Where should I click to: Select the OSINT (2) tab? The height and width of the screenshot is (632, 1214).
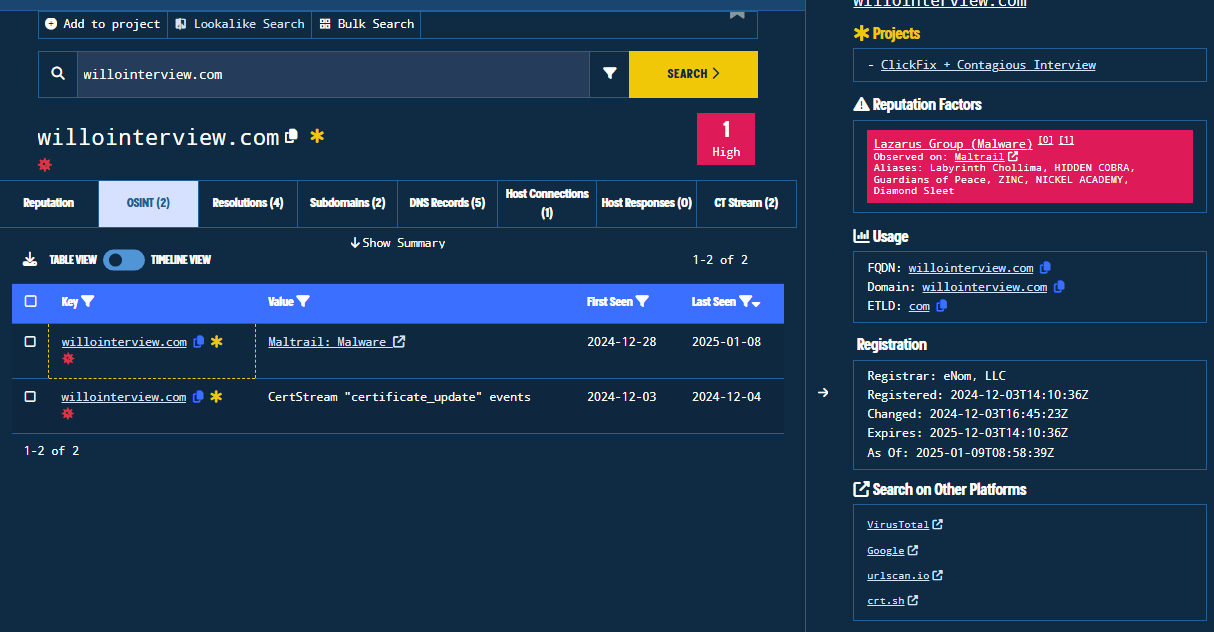click(x=148, y=203)
